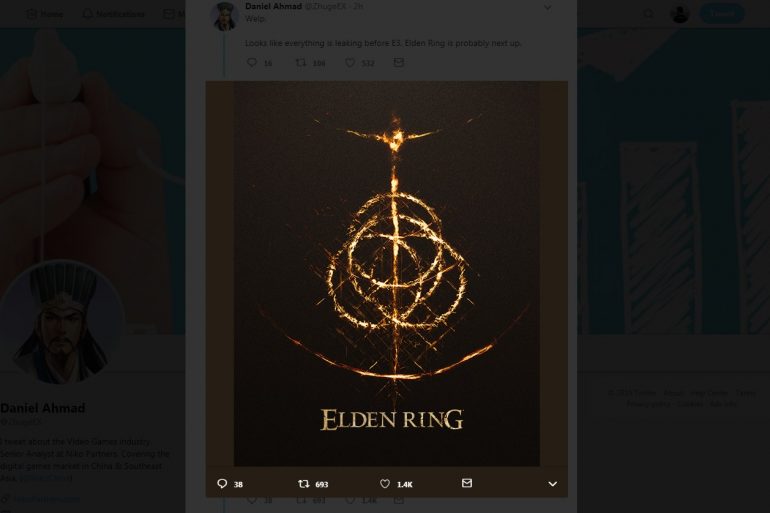Viewport: 770px width, 513px height.
Task: Open the Help Center link in the footer
Action: pos(709,393)
